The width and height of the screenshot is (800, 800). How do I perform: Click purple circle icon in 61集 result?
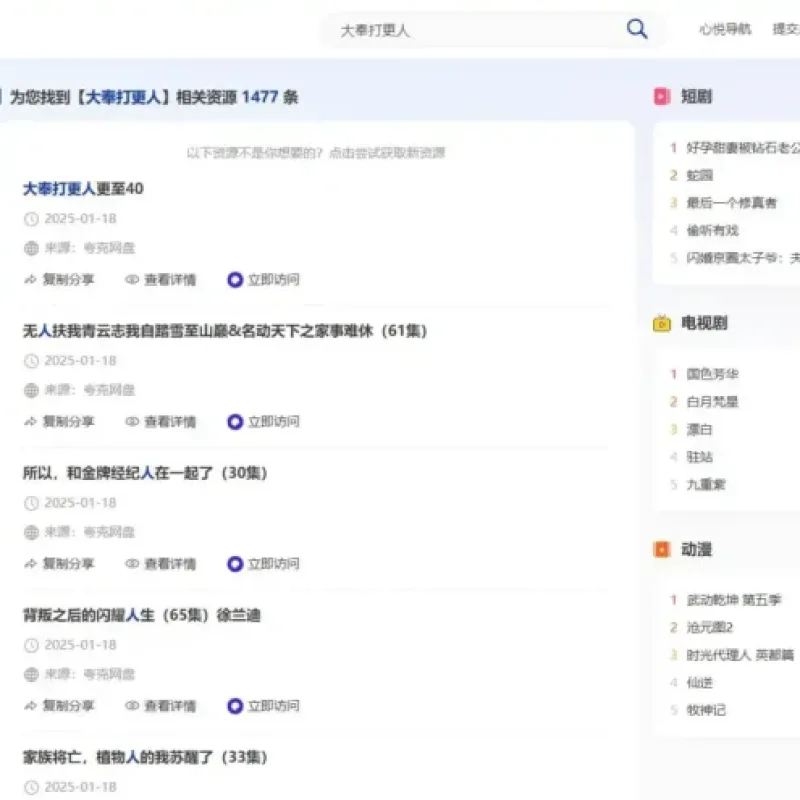(x=235, y=421)
